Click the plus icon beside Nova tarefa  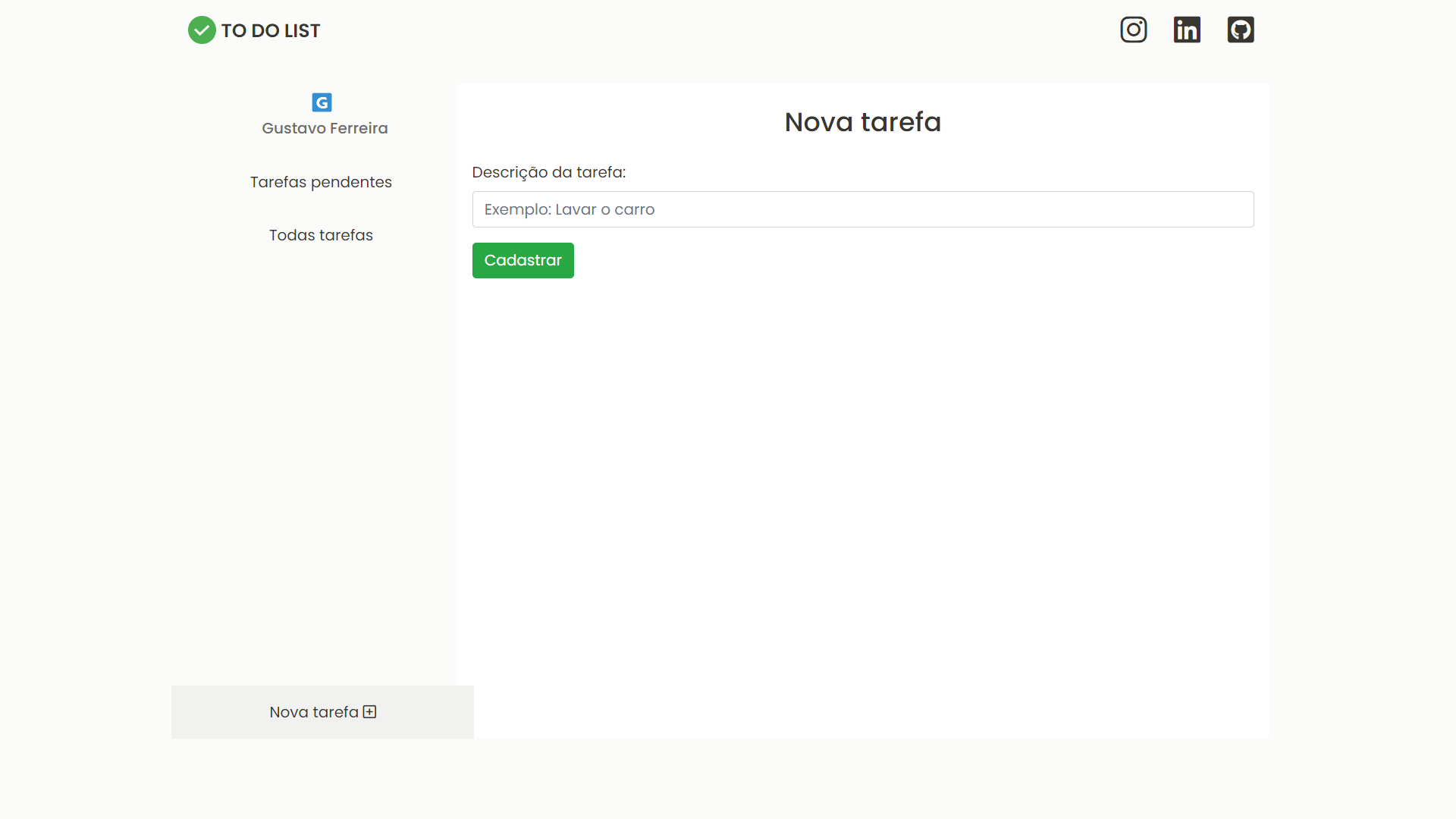pyautogui.click(x=369, y=712)
